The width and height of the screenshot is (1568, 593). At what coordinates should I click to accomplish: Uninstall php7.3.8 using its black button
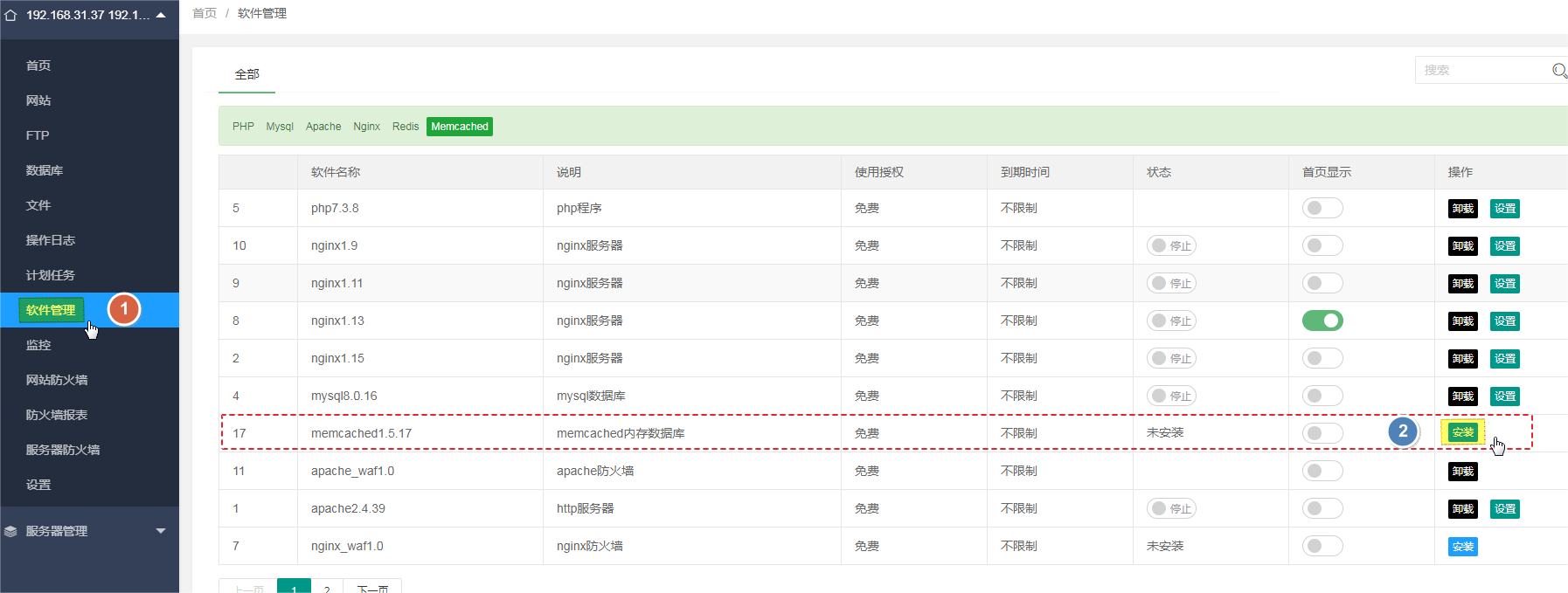point(1462,209)
